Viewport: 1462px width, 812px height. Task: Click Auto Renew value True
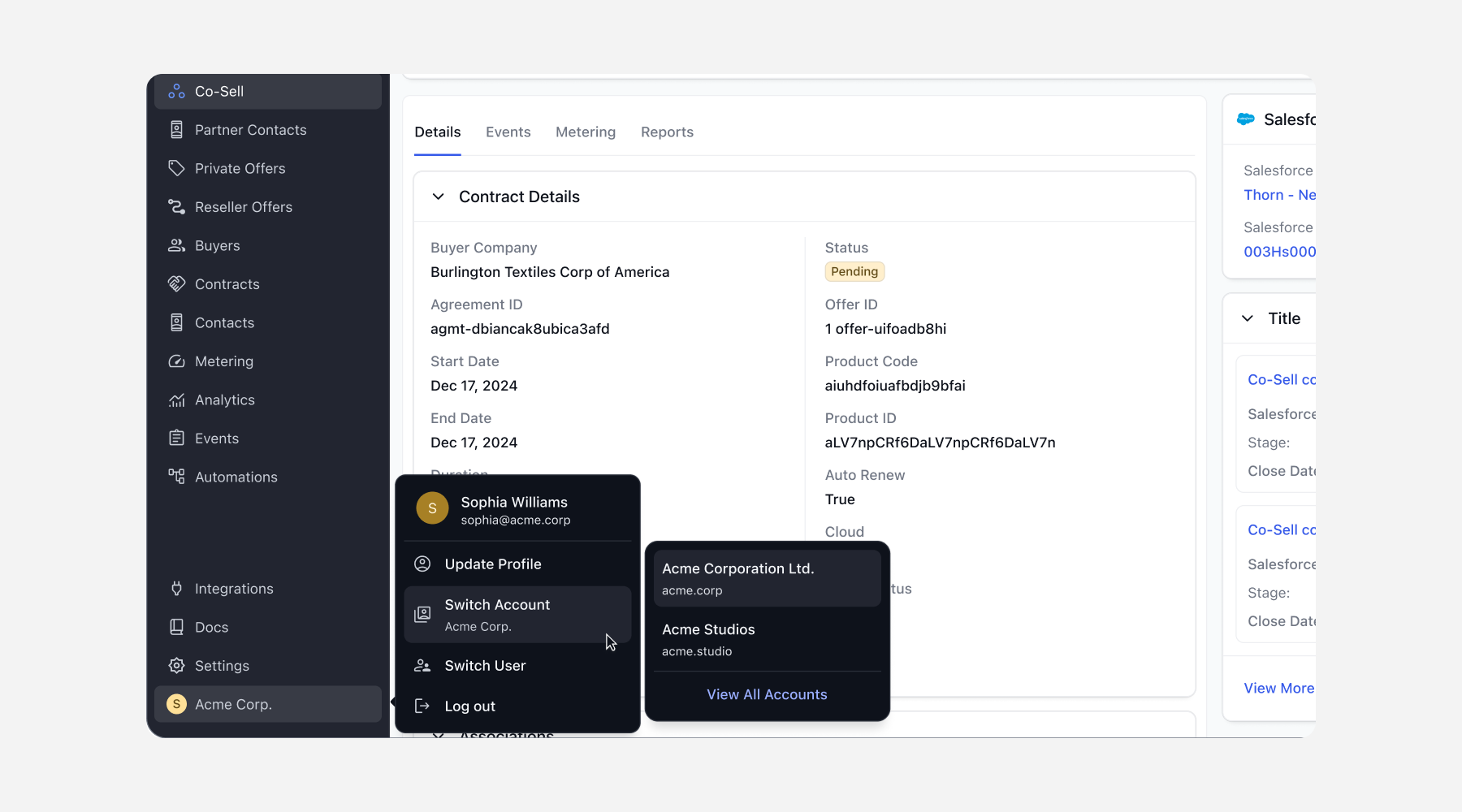click(840, 499)
